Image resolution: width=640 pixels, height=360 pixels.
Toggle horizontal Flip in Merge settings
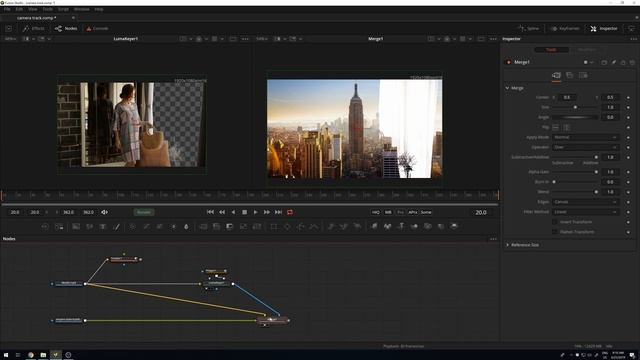(x=556, y=127)
